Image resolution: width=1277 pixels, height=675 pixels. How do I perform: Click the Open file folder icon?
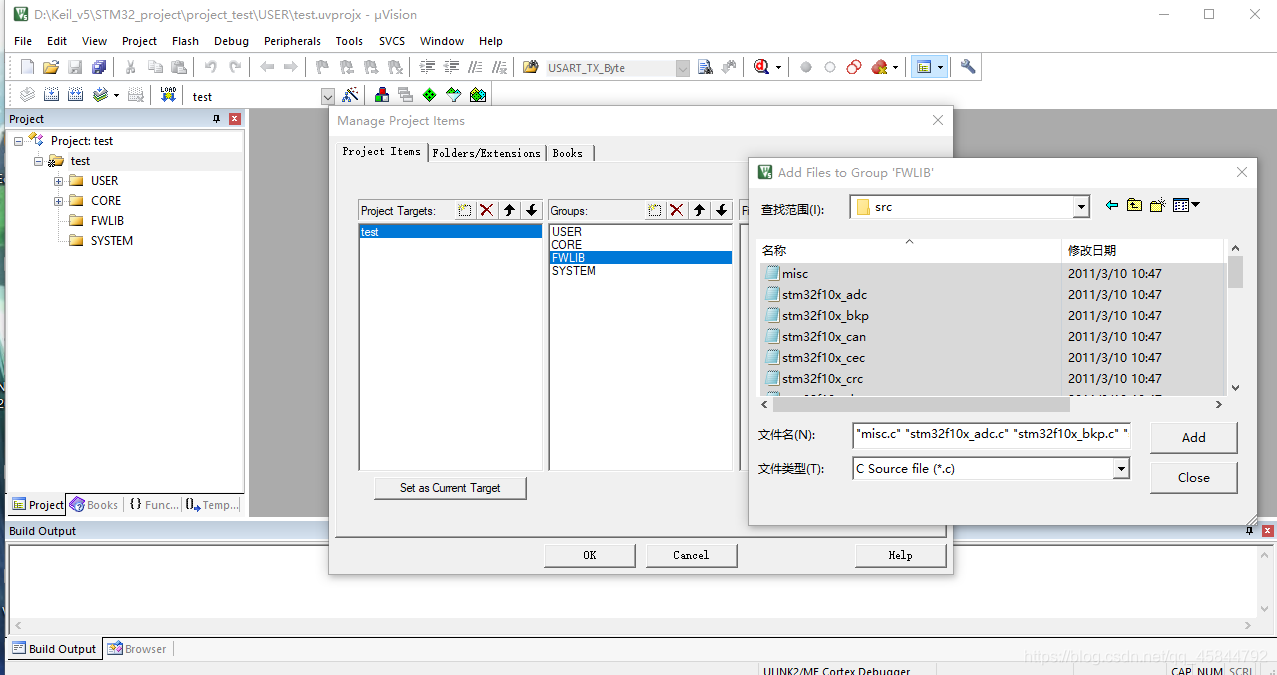tap(51, 67)
